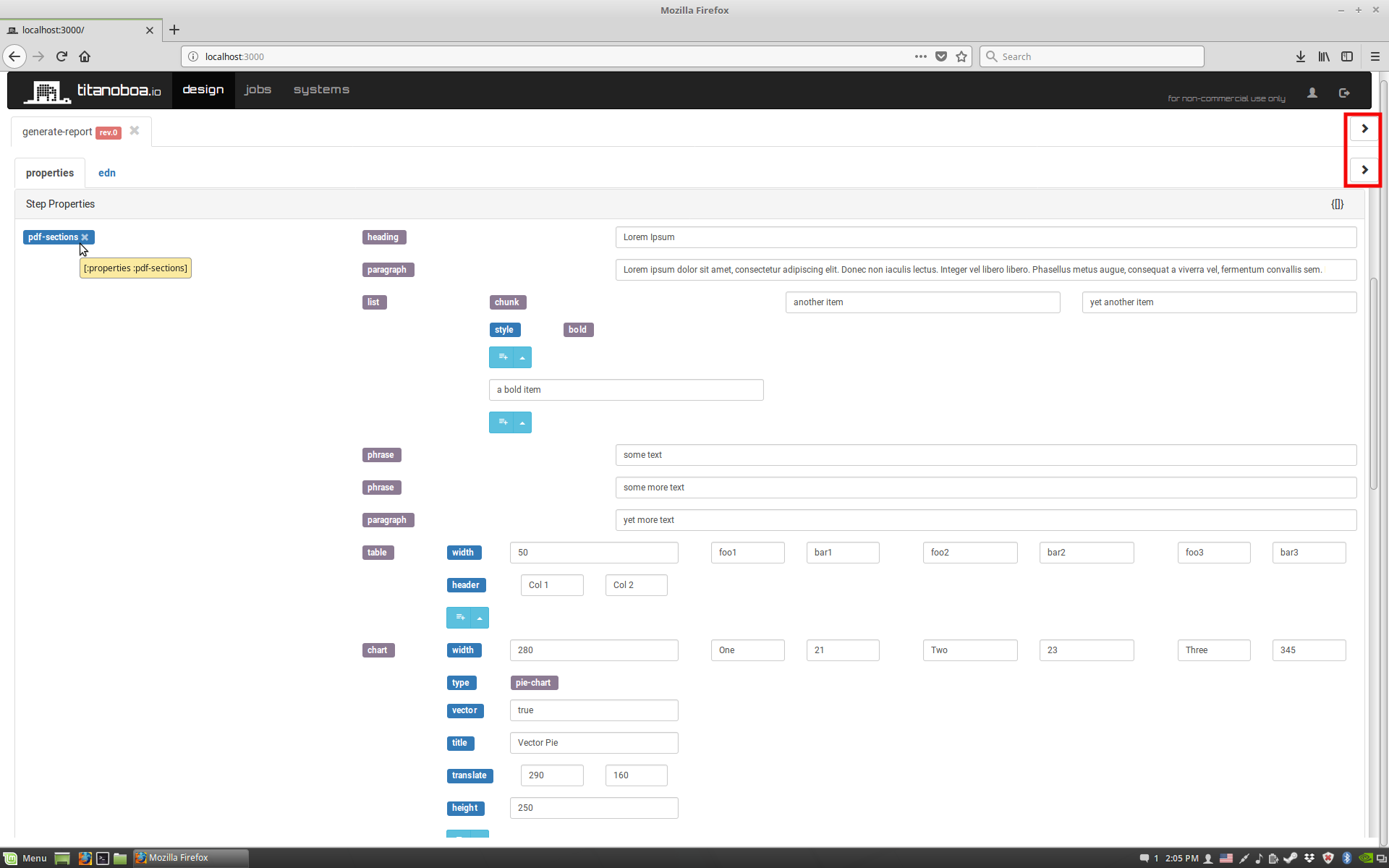Expand the lower right chevron panel
This screenshot has height=868, width=1389.
pyautogui.click(x=1364, y=170)
